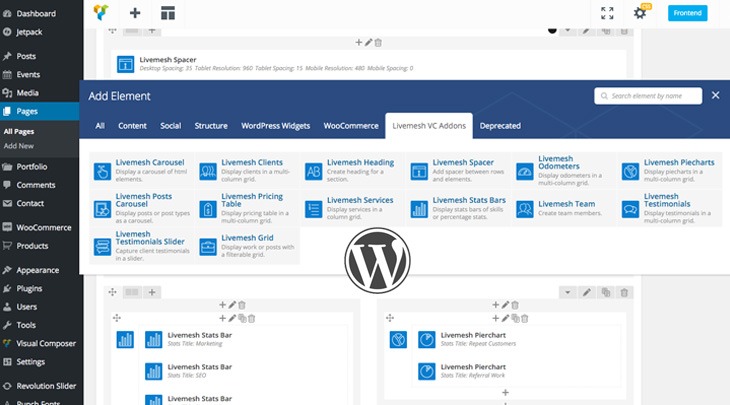
Task: Expand the row dropdown arrow above Piechart column
Action: tap(567, 292)
